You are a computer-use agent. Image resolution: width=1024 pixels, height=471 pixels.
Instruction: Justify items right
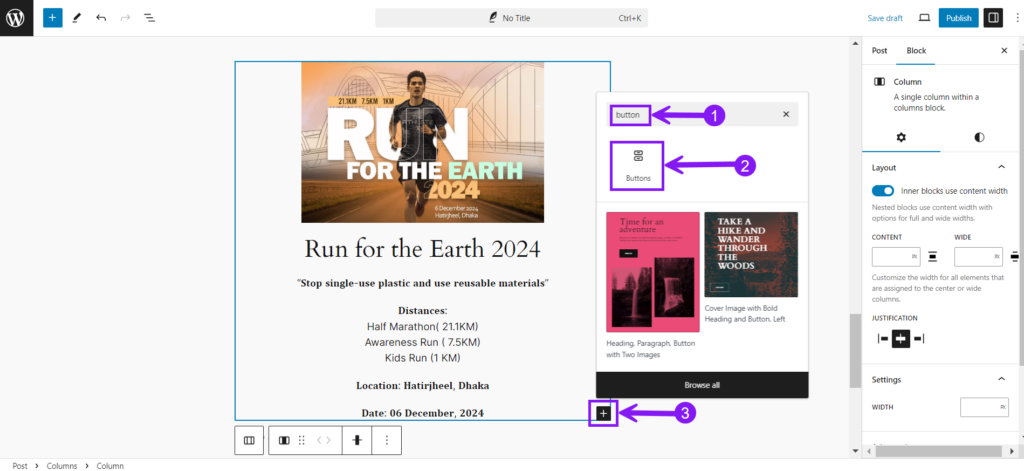point(919,338)
